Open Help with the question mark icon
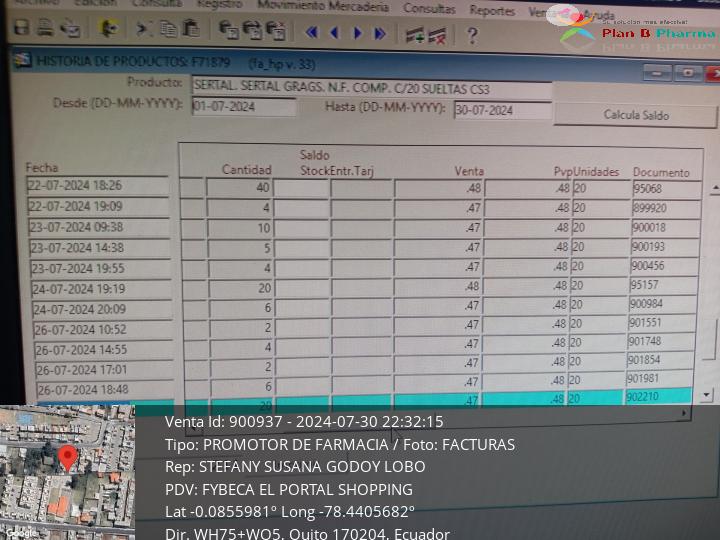This screenshot has width=720, height=540. [x=472, y=35]
